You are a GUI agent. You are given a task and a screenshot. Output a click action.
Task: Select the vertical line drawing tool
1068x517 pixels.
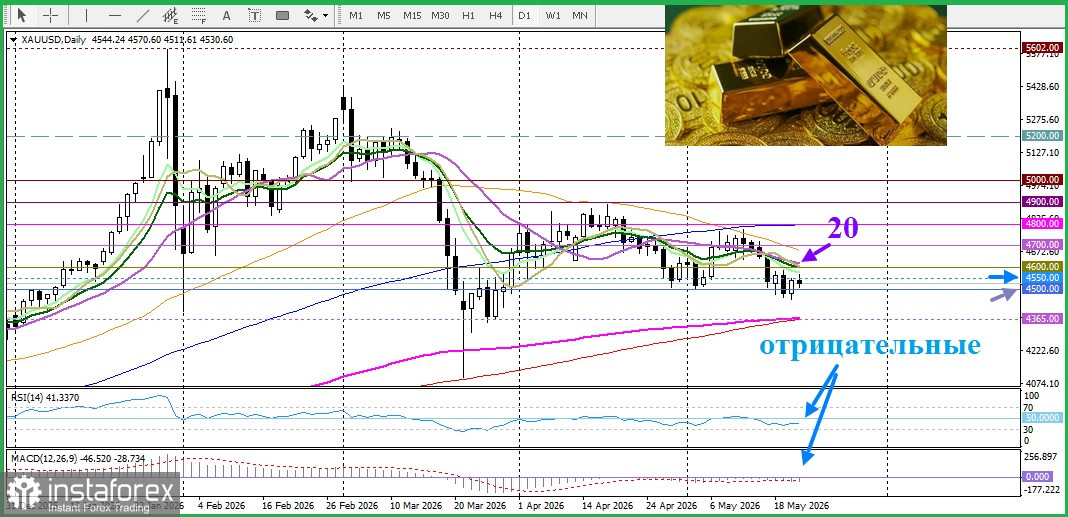pos(87,15)
